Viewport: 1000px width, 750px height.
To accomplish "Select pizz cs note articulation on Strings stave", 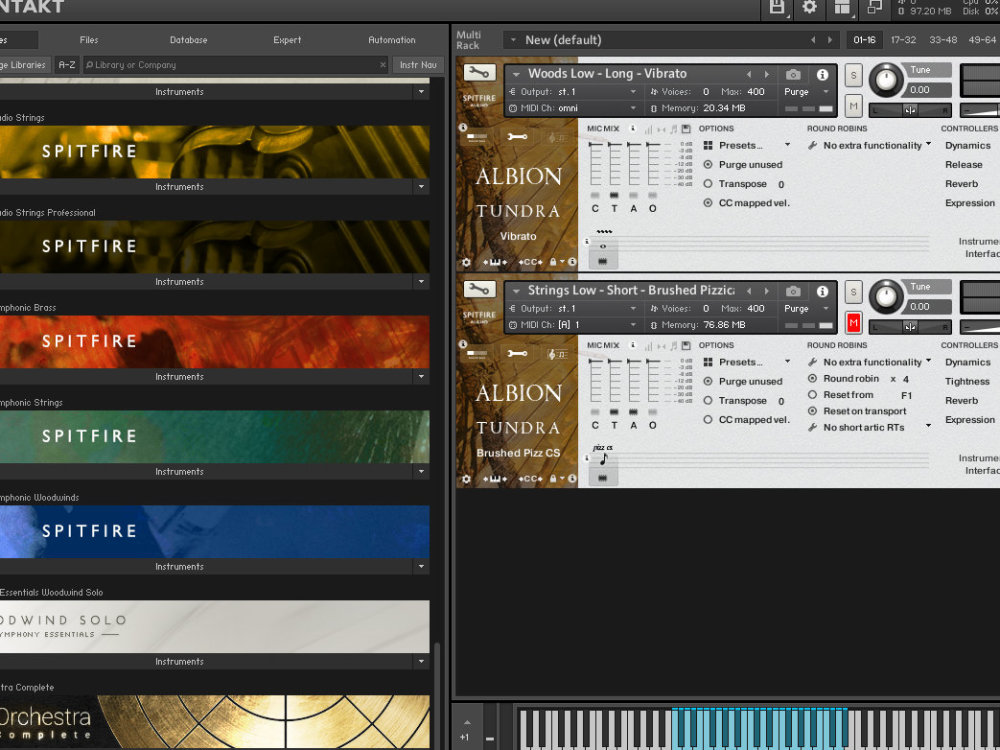I will pyautogui.click(x=603, y=459).
